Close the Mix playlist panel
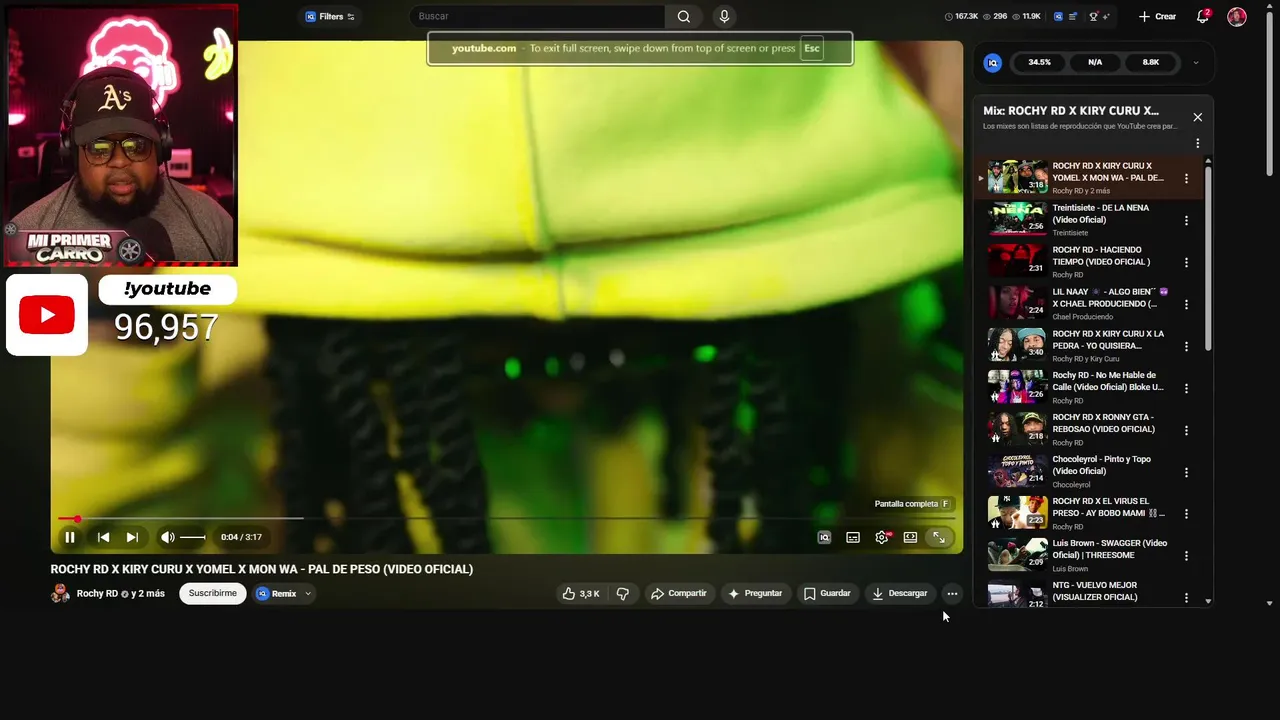Screen dimensions: 1280x720 pos(1198,117)
